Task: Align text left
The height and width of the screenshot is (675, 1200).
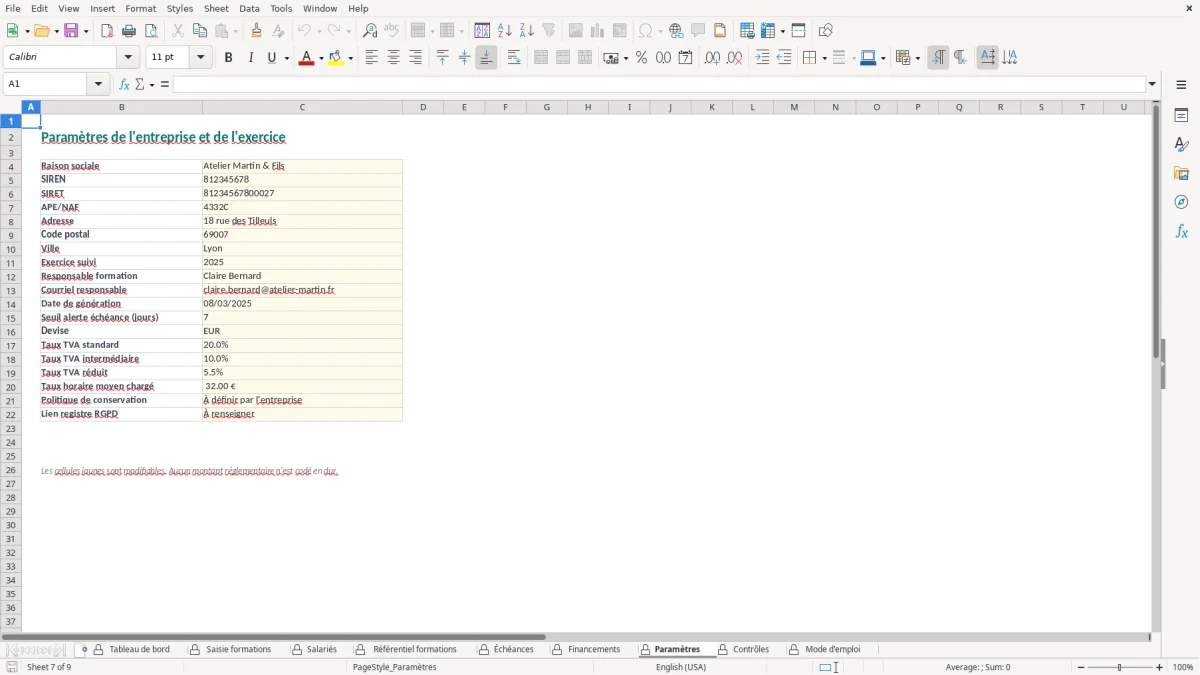Action: 372,58
